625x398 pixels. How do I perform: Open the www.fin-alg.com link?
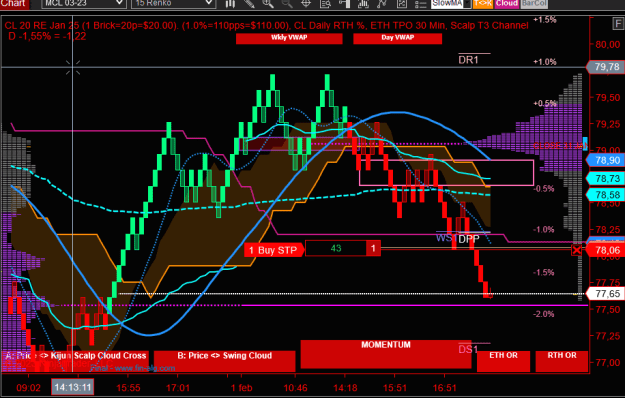pos(145,368)
